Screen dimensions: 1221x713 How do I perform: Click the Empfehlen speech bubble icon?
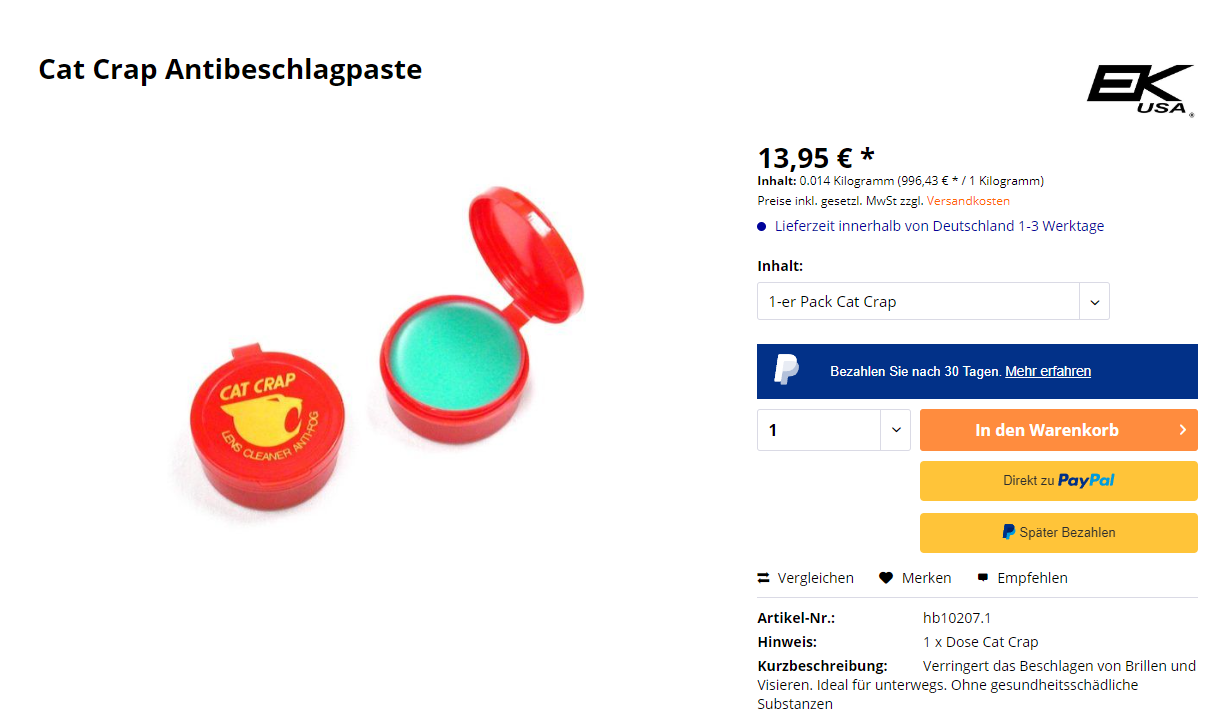983,577
